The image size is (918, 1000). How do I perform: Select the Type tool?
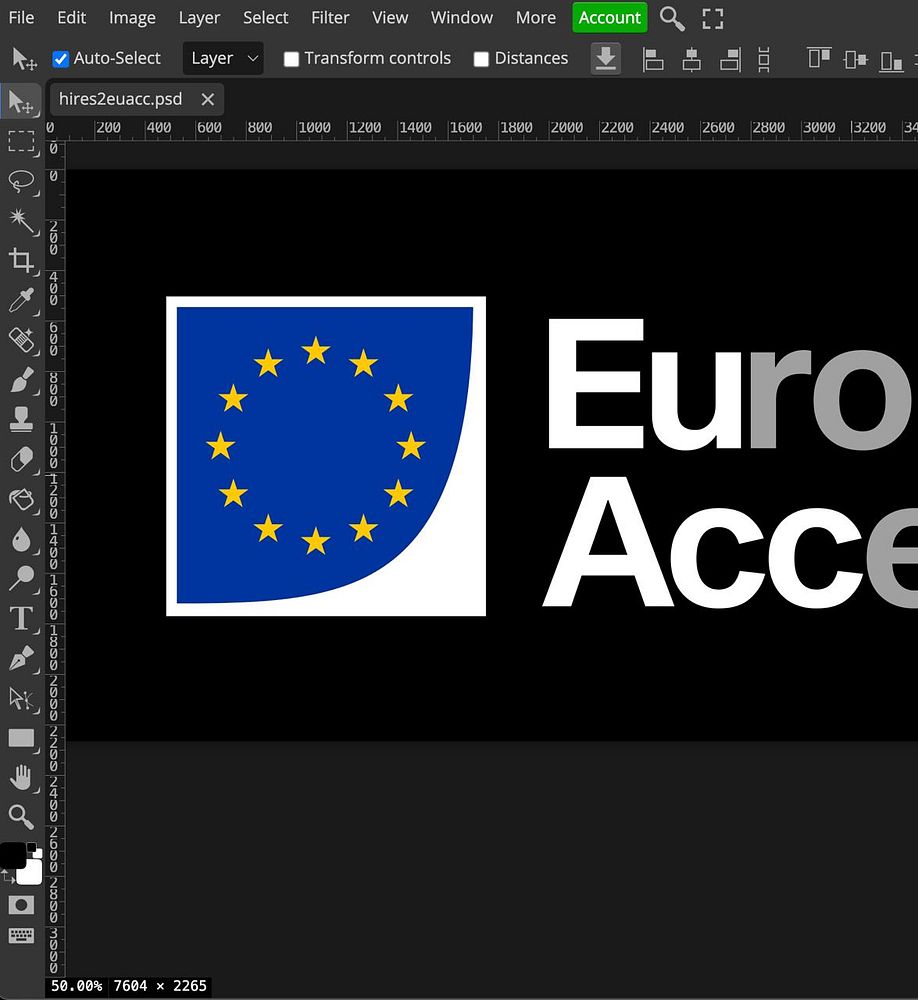(21, 619)
